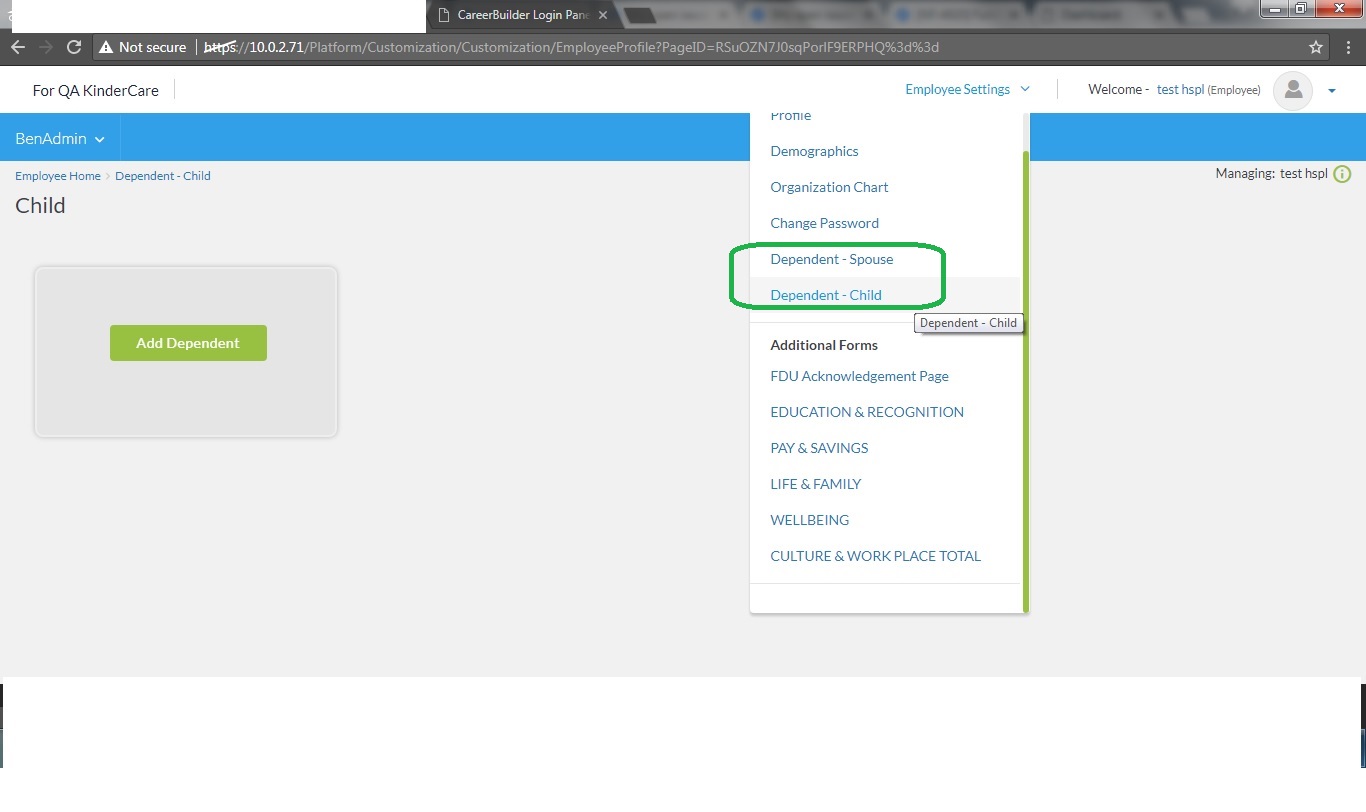The width and height of the screenshot is (1366, 812).
Task: Close the CareerBuilder Login tab
Action: point(603,15)
